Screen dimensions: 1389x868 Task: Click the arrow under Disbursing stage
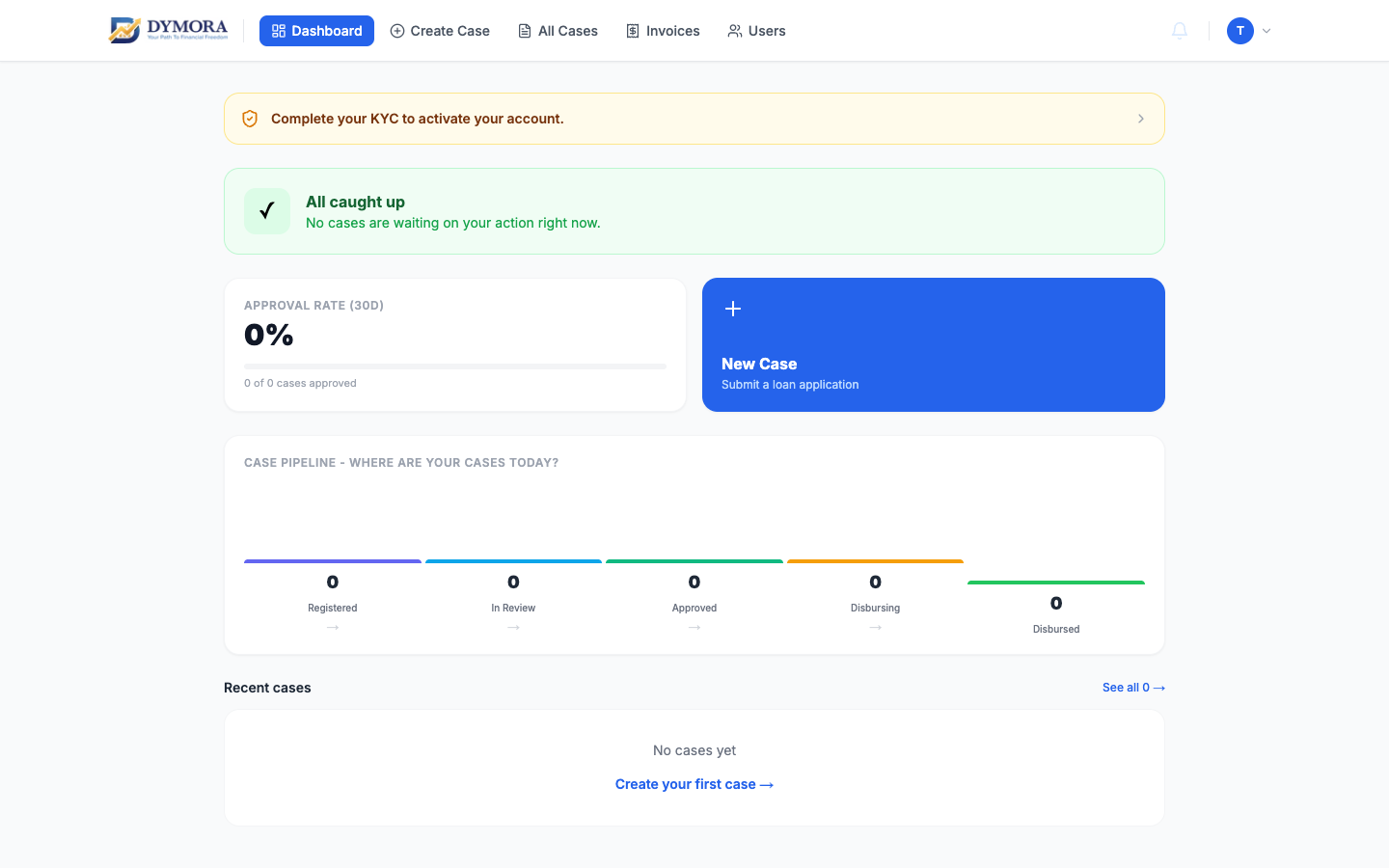876,628
